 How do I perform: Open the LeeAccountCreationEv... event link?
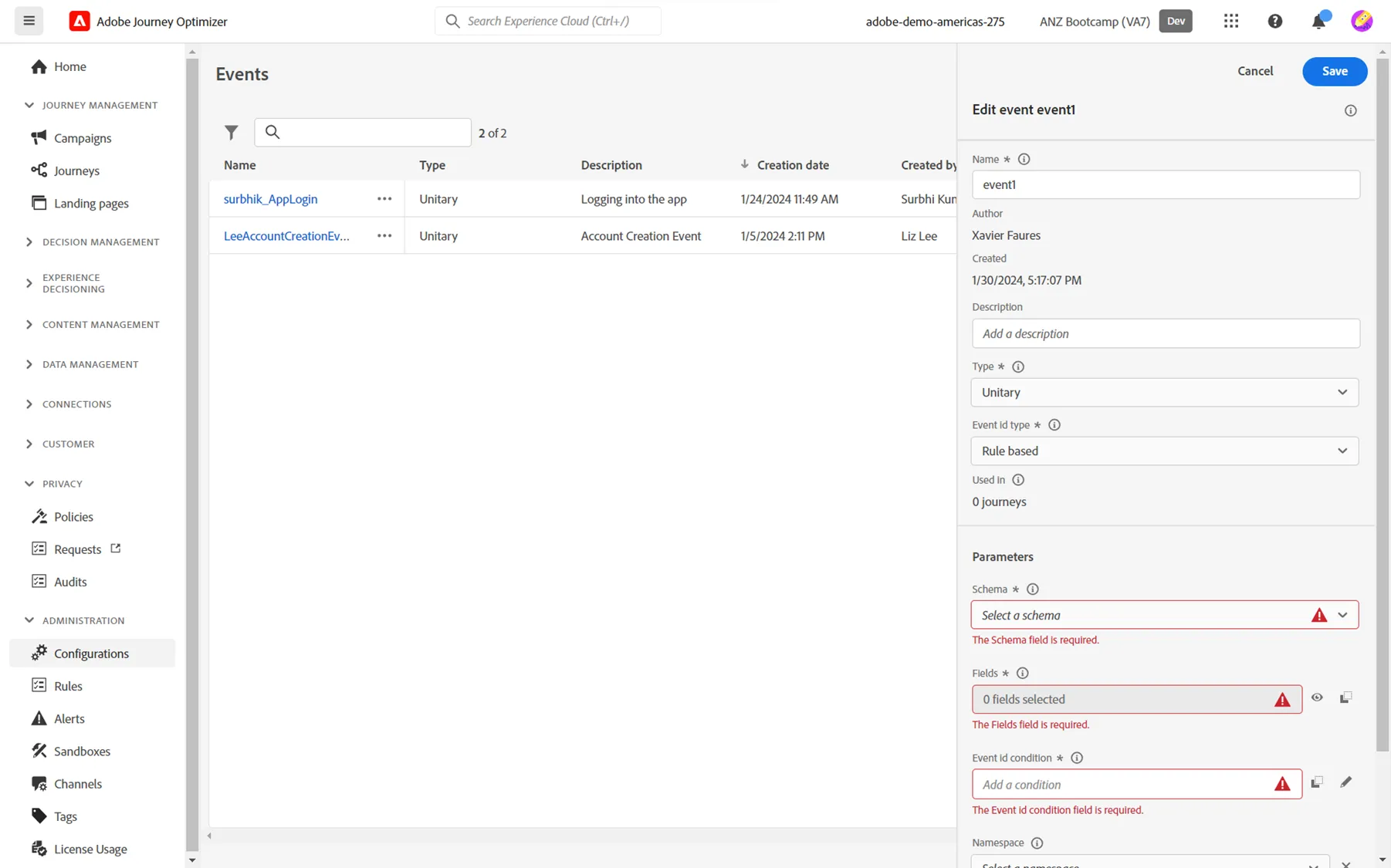point(286,235)
